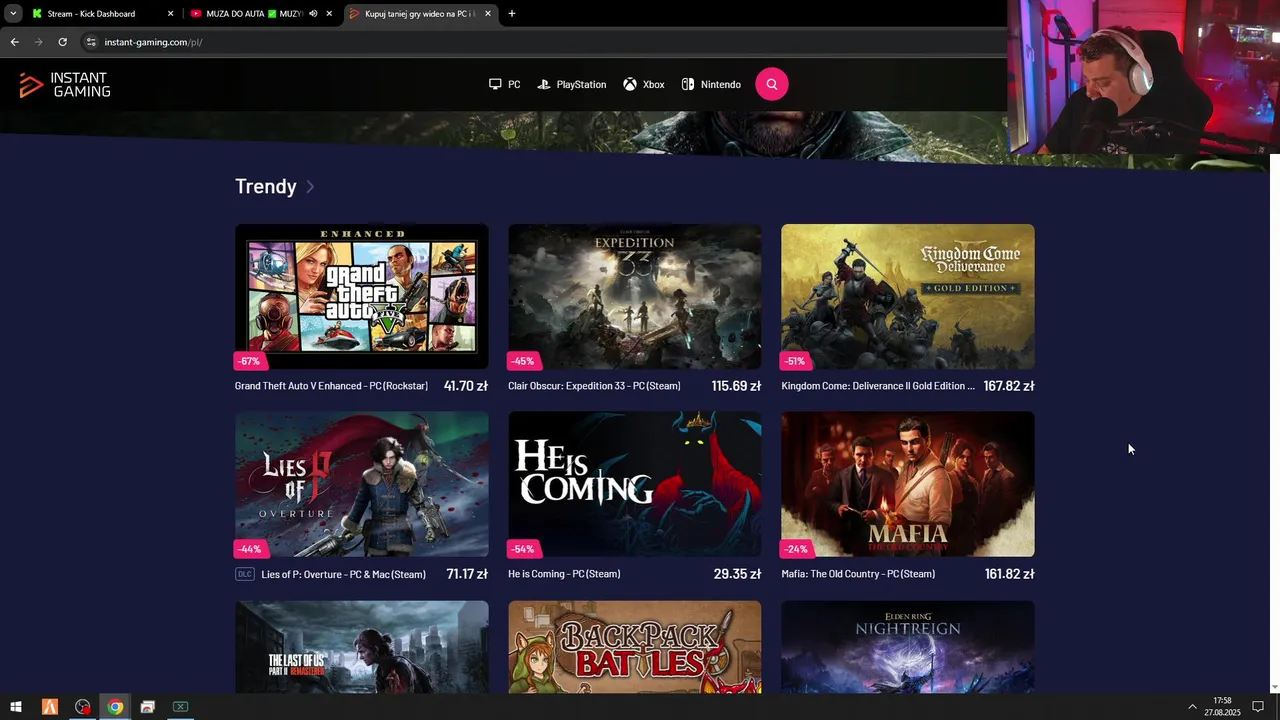
Task: Reload the current page
Action: click(62, 42)
